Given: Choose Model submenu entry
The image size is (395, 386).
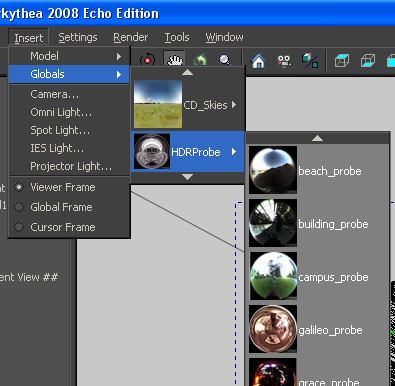Looking at the screenshot, I should coord(69,56).
